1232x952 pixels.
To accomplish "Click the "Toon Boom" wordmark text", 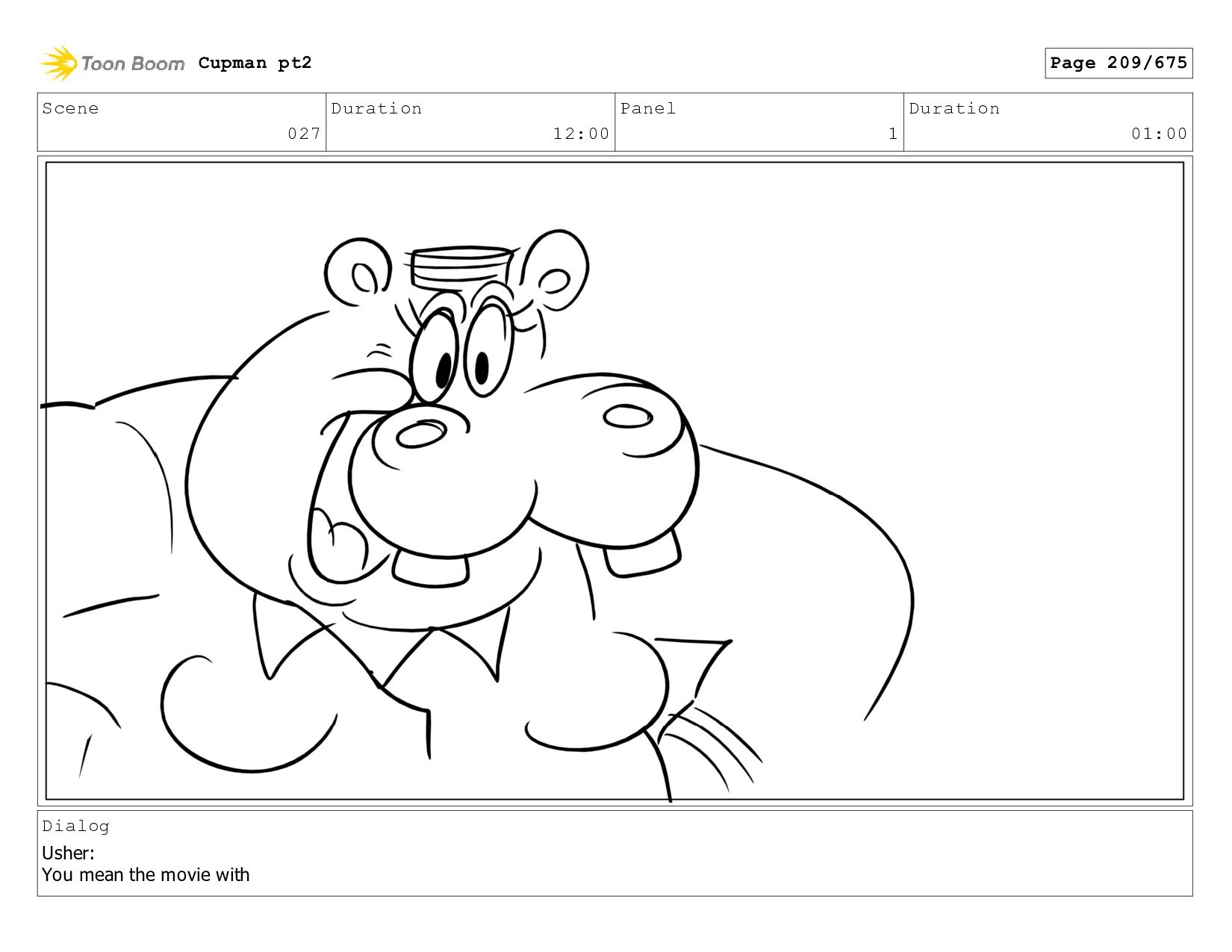I will [x=133, y=63].
